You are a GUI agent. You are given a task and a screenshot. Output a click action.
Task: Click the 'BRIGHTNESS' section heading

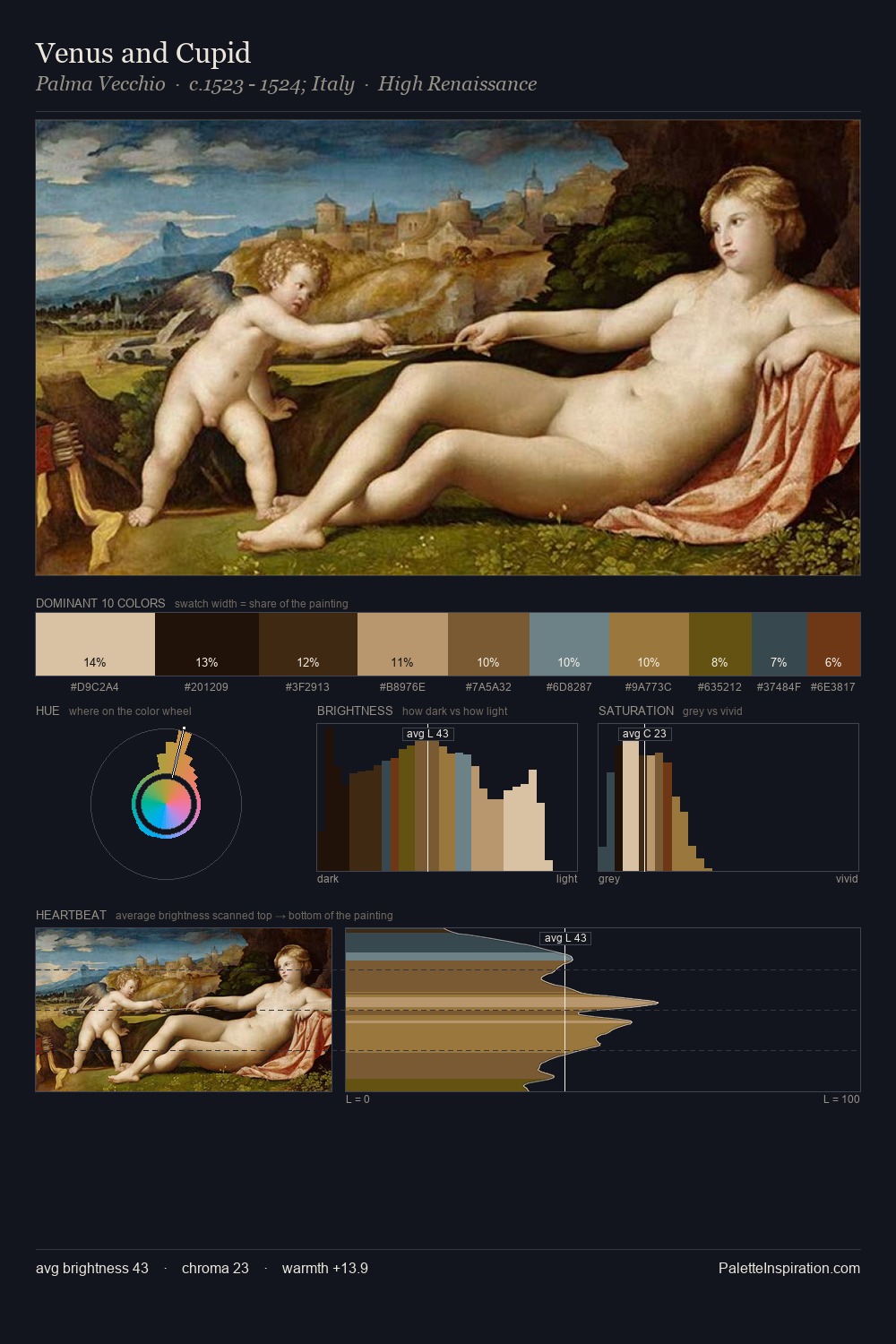coord(355,711)
